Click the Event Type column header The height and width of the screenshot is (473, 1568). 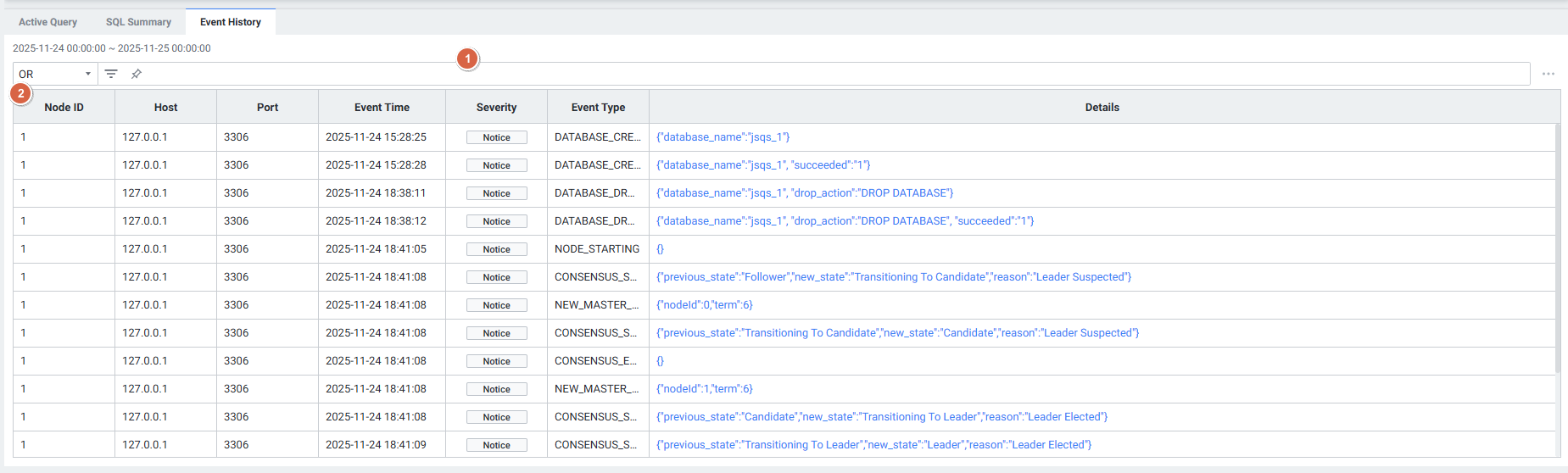tap(598, 108)
